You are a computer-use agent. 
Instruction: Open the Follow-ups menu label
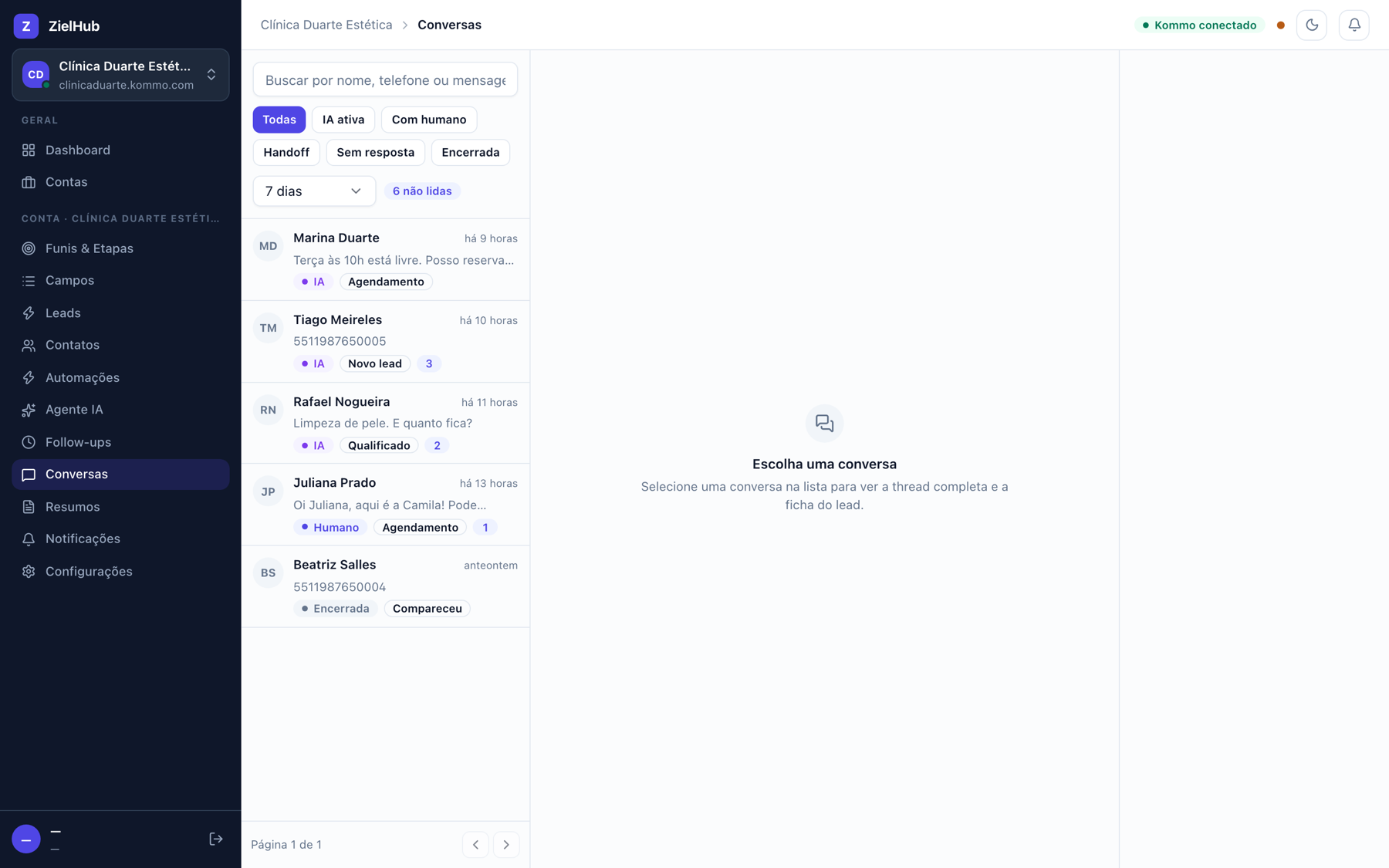click(78, 442)
